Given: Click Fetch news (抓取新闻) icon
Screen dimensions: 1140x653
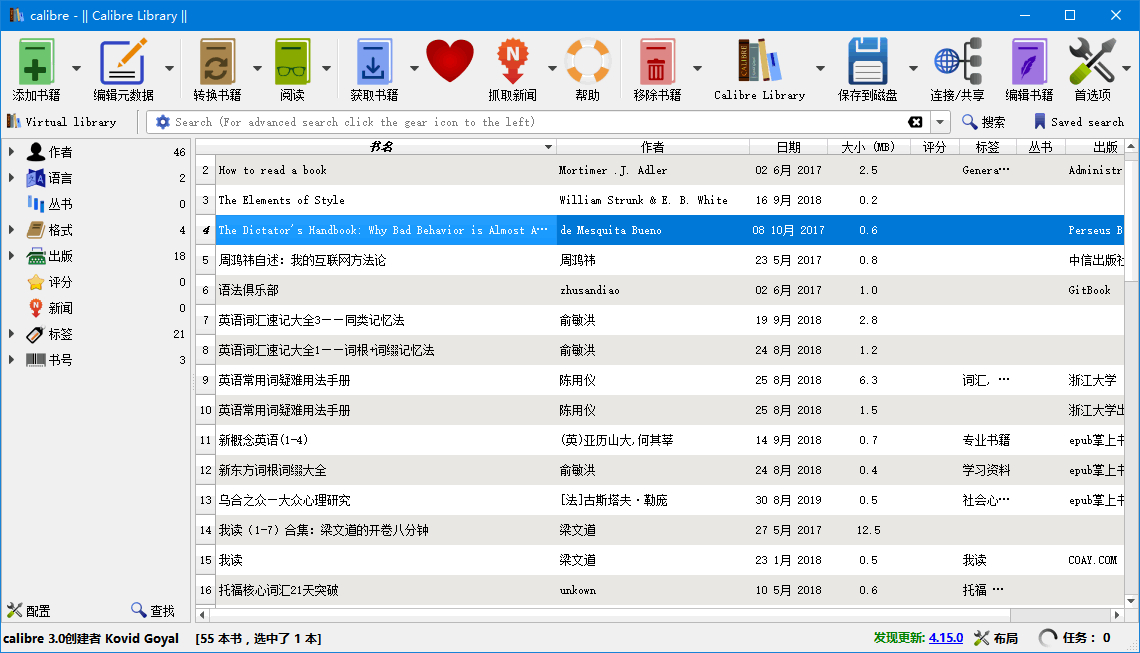Looking at the screenshot, I should 512,63.
